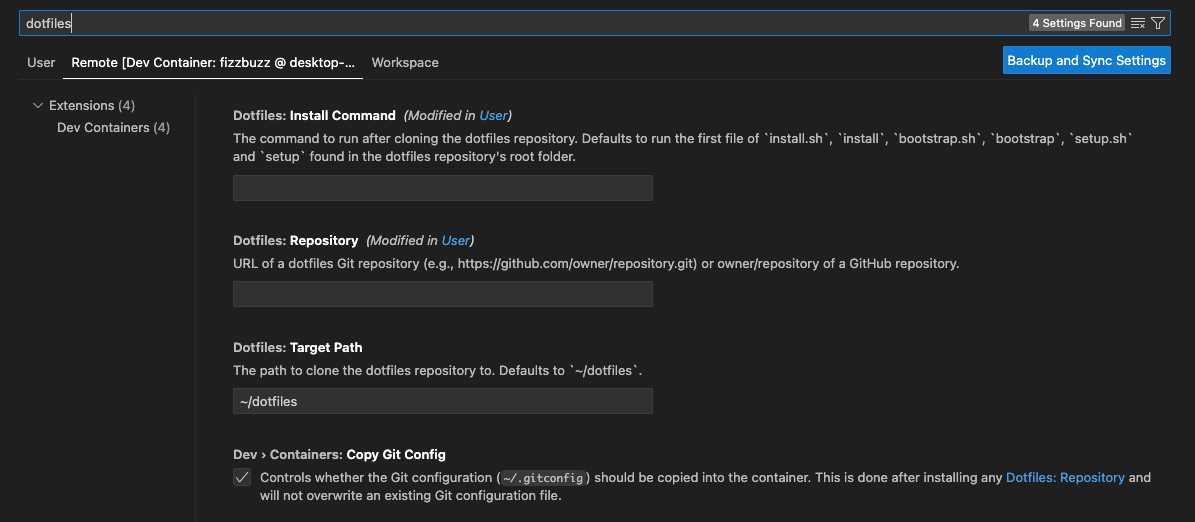
Task: Switch to the User settings tab
Action: point(41,62)
